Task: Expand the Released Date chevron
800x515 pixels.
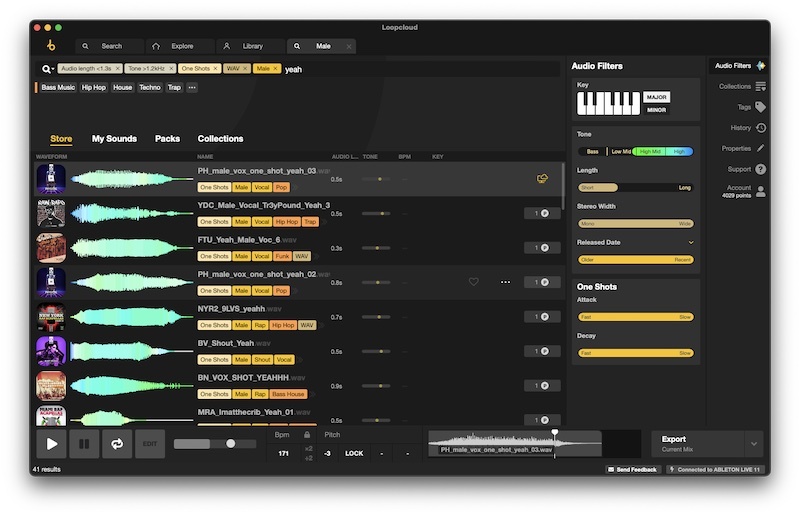Action: tap(691, 242)
